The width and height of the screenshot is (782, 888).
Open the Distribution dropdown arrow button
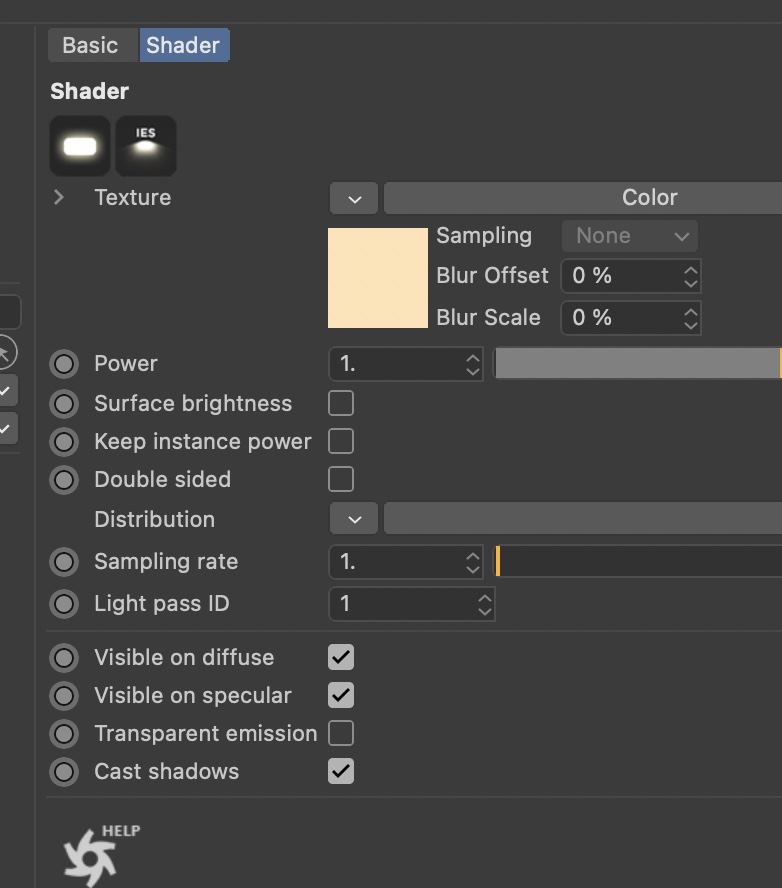tap(354, 520)
